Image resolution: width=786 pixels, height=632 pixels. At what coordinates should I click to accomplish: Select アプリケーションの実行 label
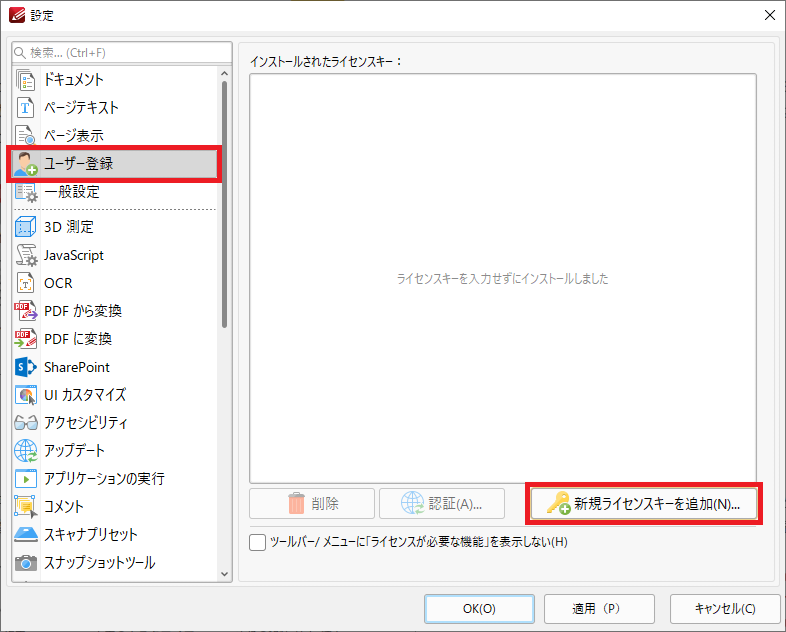pos(104,479)
